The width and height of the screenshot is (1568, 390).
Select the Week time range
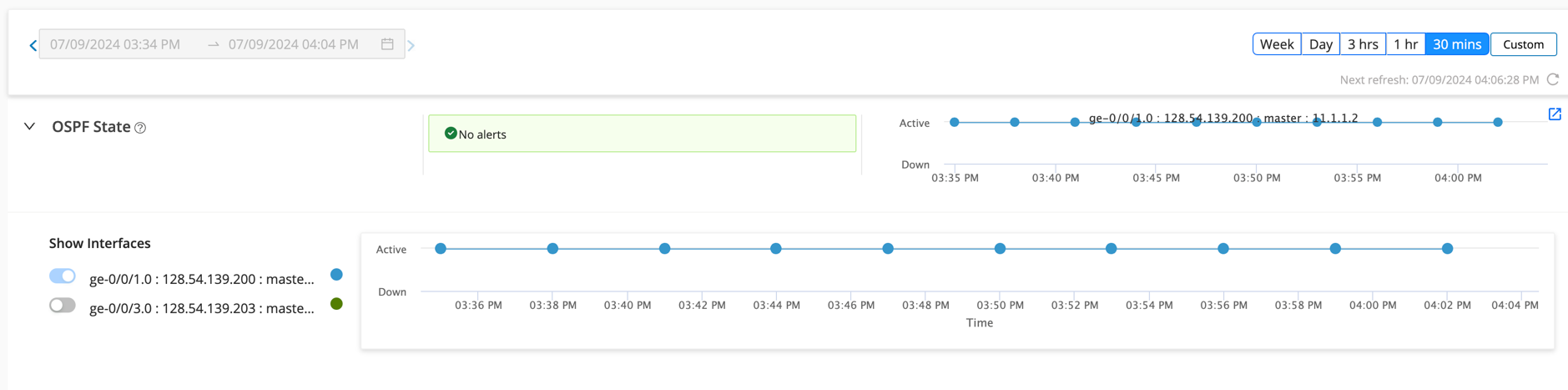[1276, 44]
